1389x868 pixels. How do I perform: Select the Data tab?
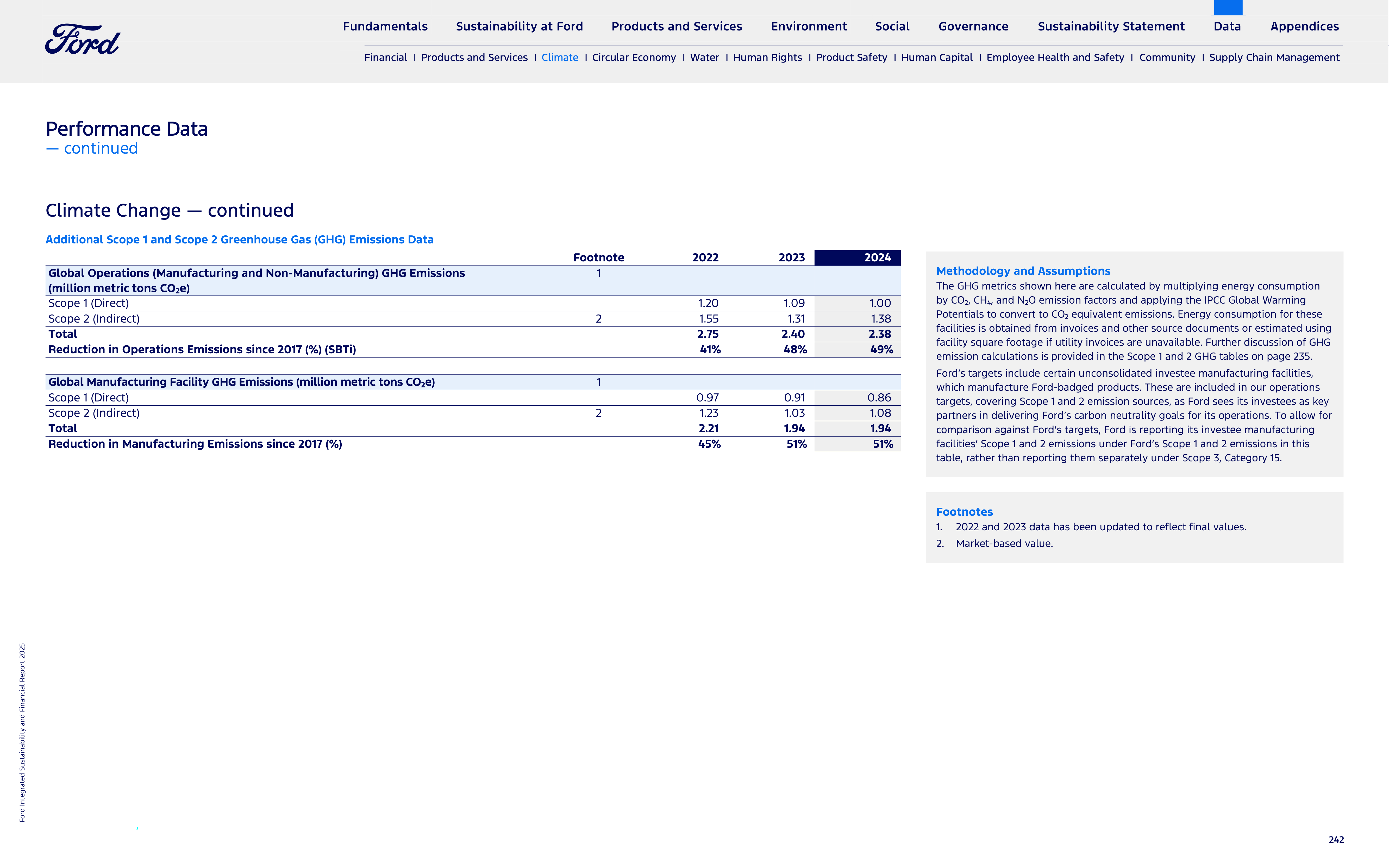[x=1227, y=26]
